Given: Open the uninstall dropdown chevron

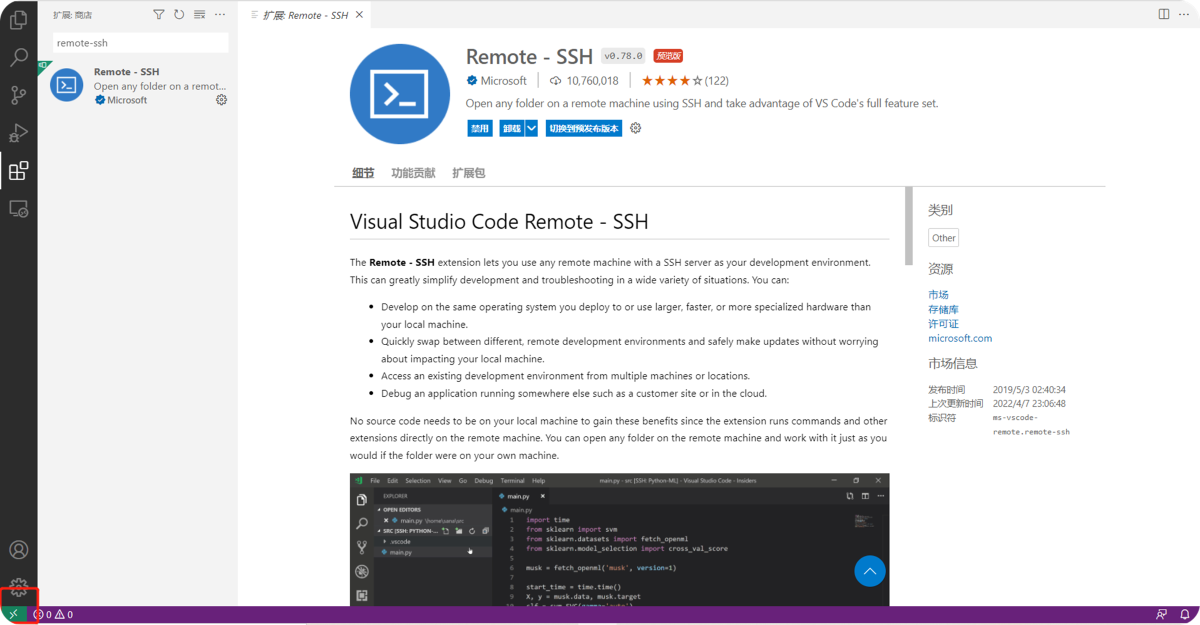Looking at the screenshot, I should [x=531, y=128].
